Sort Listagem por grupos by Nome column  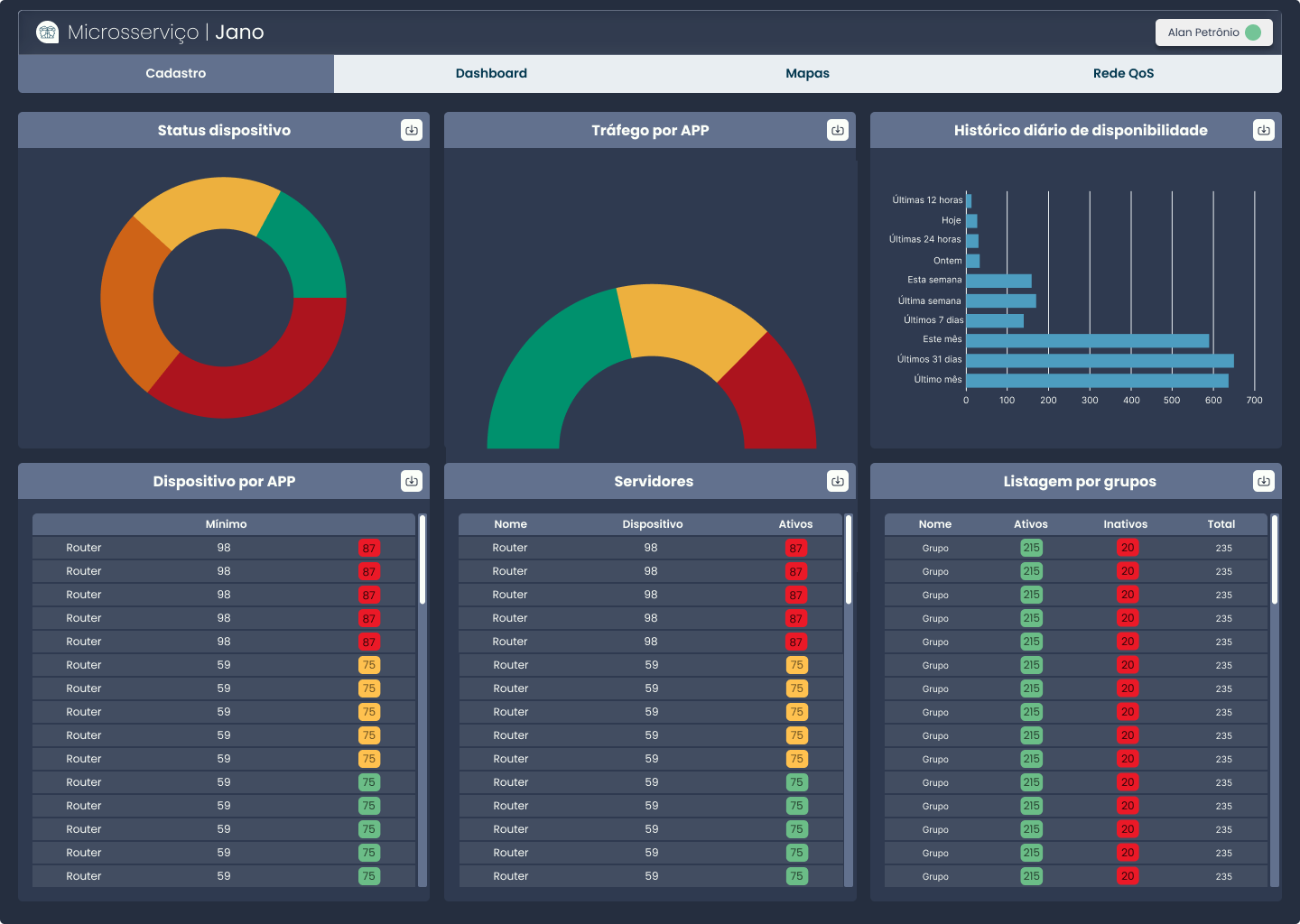click(x=935, y=524)
